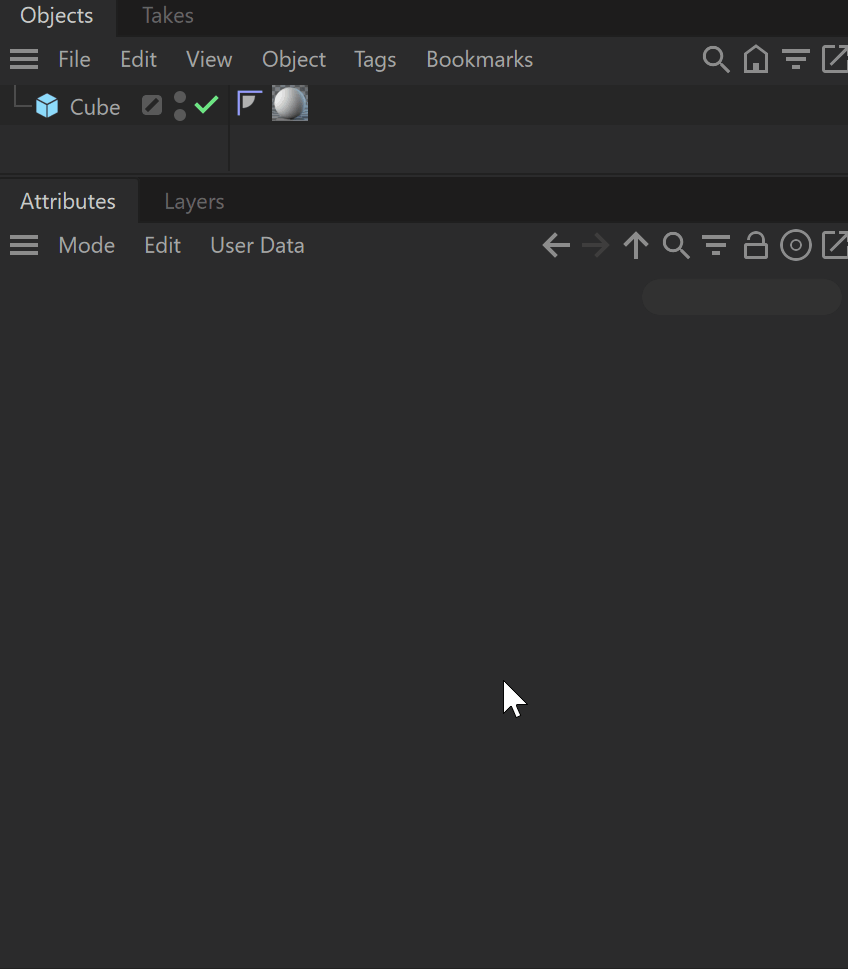The image size is (848, 969).
Task: Open the Attributes manager Edit menu
Action: point(163,245)
